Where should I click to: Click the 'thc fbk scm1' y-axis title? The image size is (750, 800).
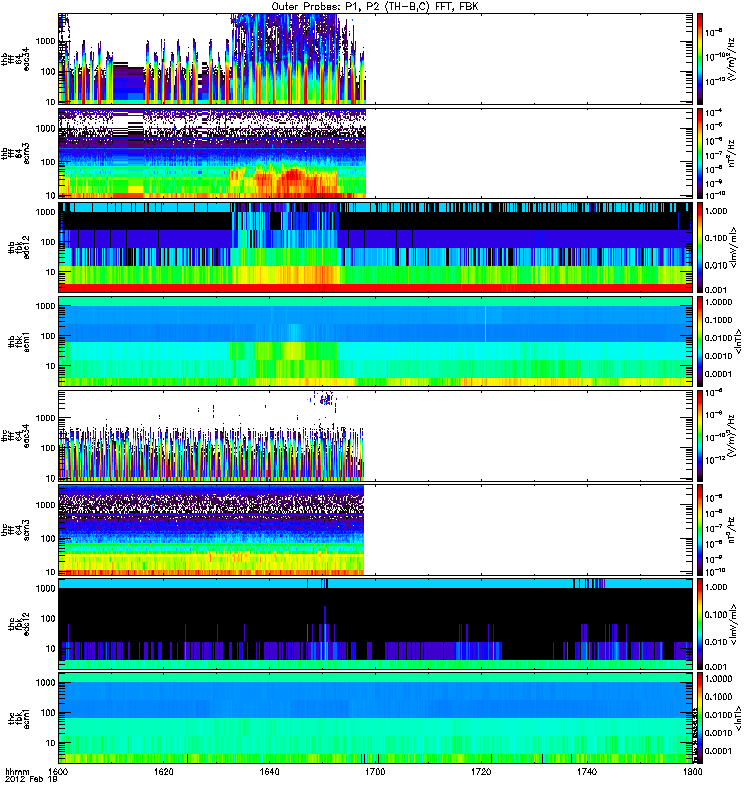click(18, 718)
